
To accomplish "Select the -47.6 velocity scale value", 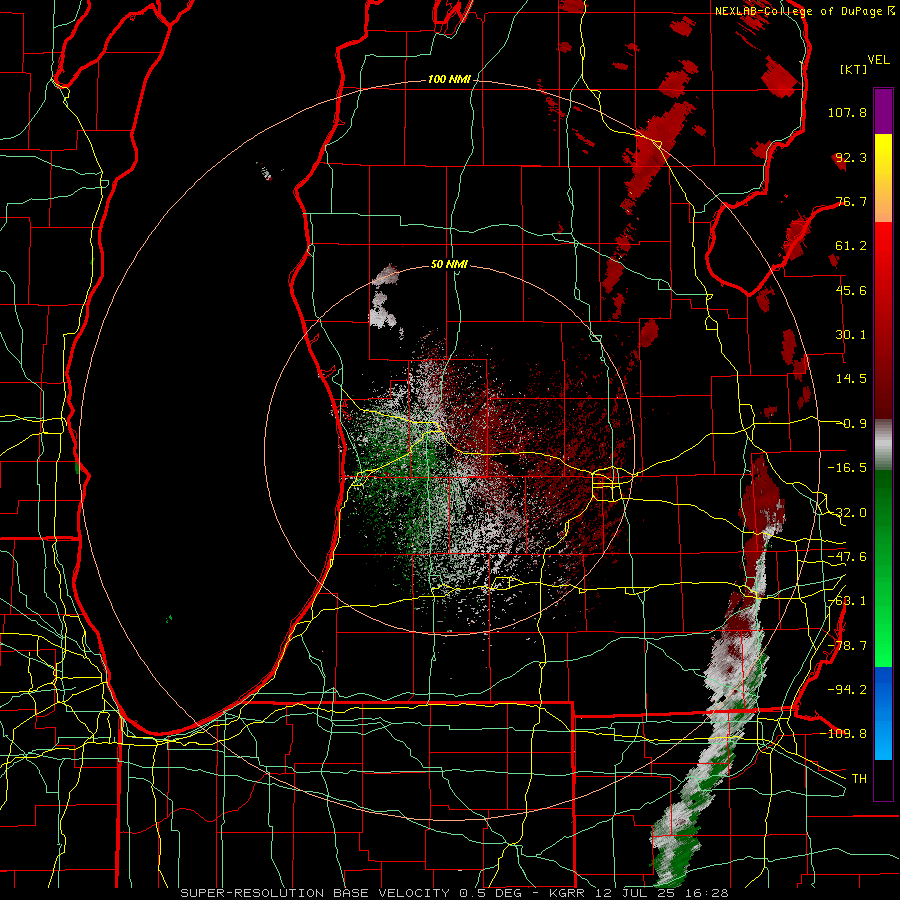I will [847, 557].
